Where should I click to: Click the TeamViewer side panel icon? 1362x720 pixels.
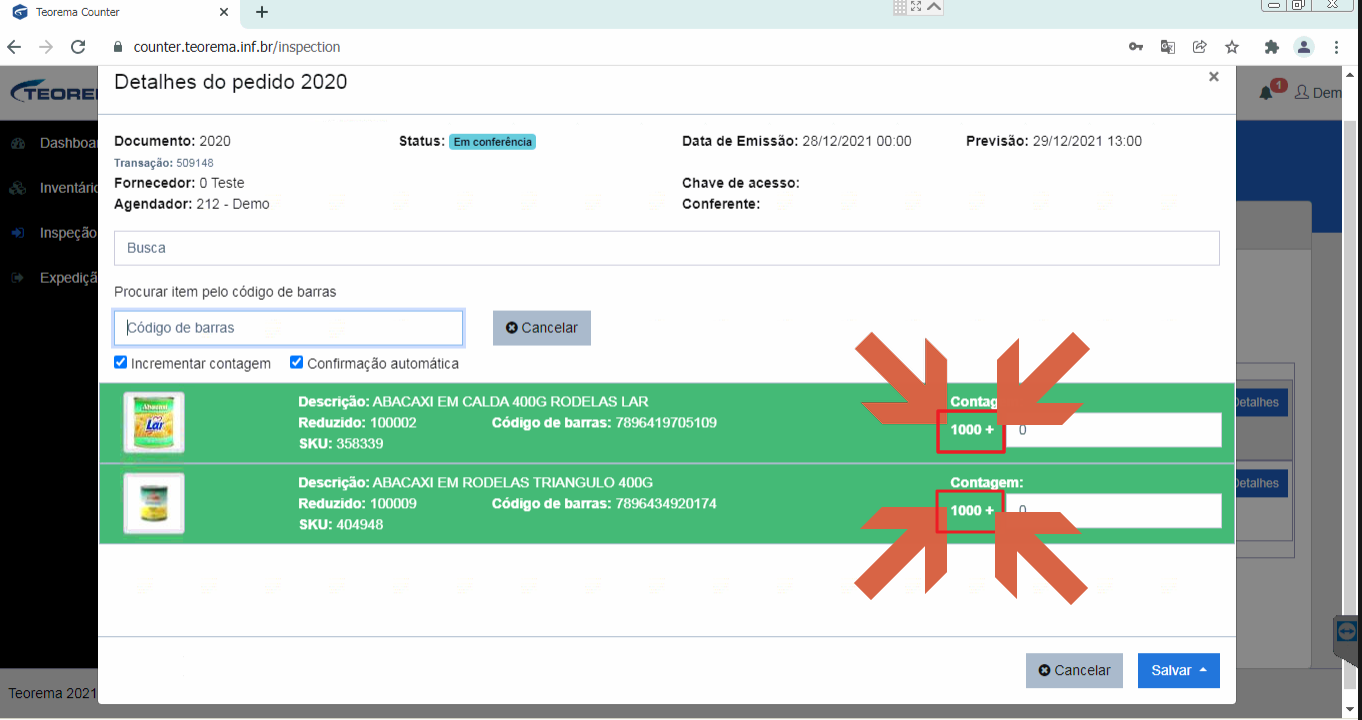[x=1346, y=632]
